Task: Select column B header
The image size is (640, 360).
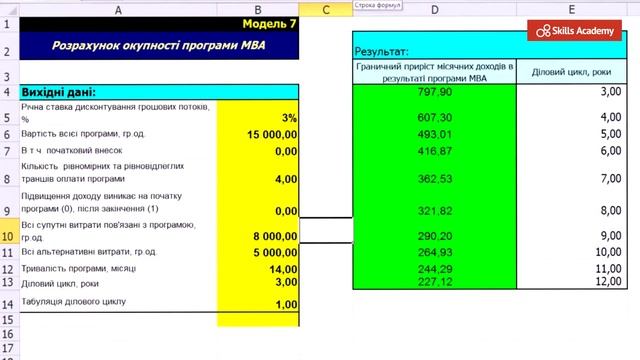Action: coord(258,10)
